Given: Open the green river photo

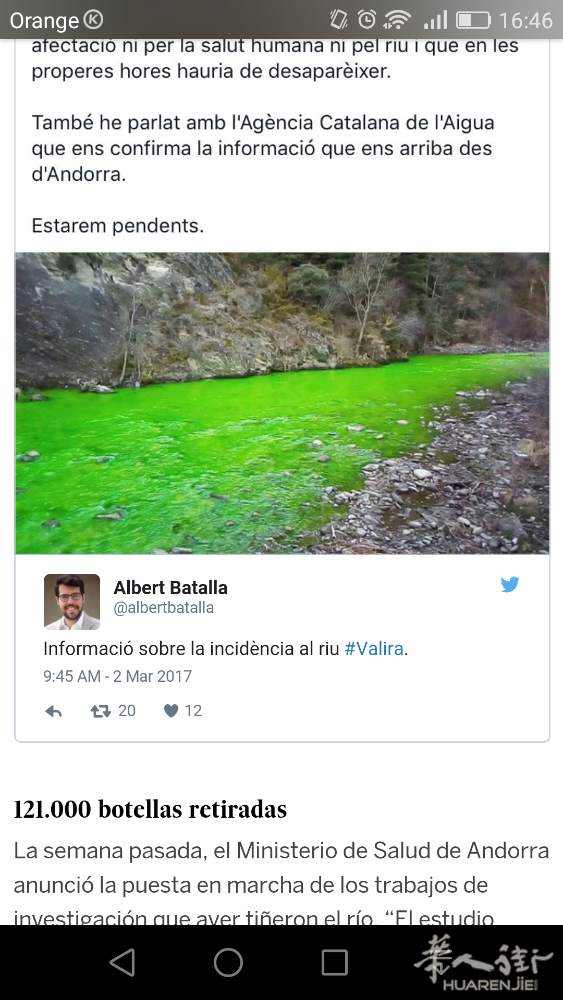Looking at the screenshot, I should (282, 403).
